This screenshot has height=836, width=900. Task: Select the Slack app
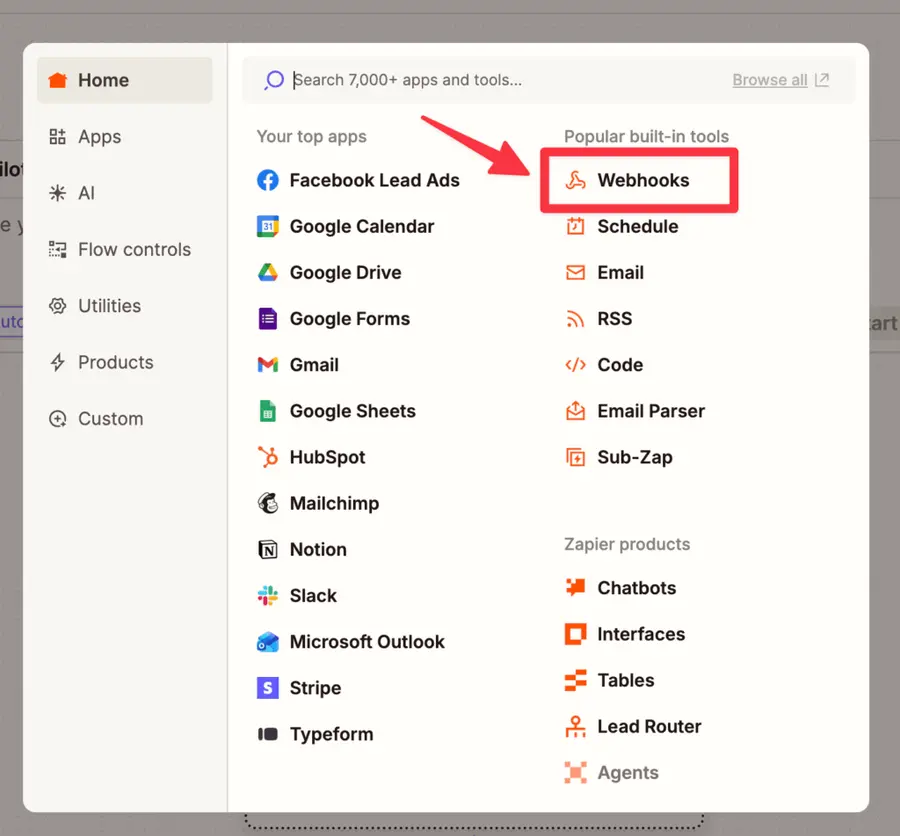[x=312, y=595]
